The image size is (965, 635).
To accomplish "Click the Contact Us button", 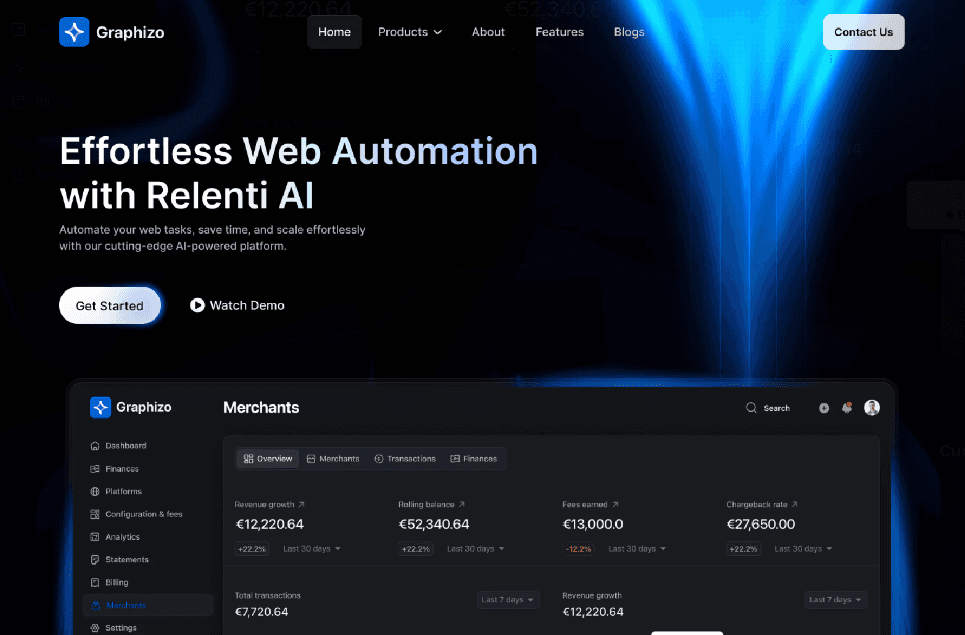I will (x=863, y=32).
